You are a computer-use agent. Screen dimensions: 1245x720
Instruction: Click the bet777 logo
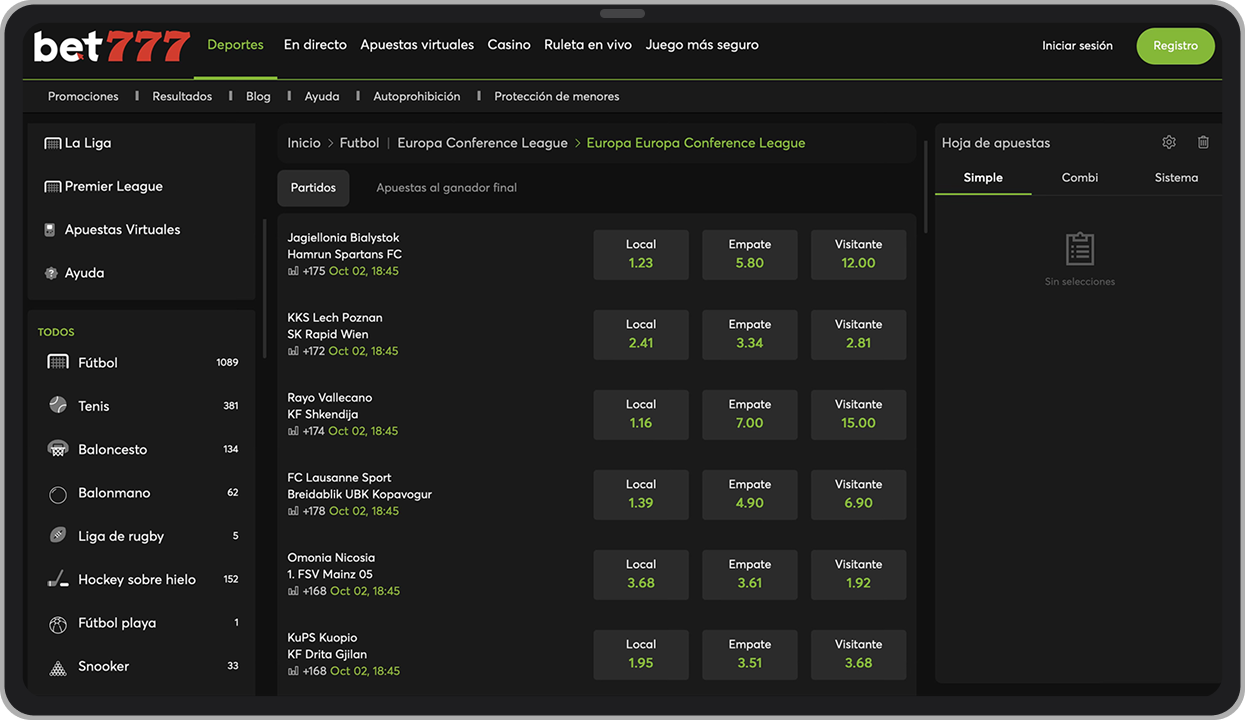(x=112, y=46)
